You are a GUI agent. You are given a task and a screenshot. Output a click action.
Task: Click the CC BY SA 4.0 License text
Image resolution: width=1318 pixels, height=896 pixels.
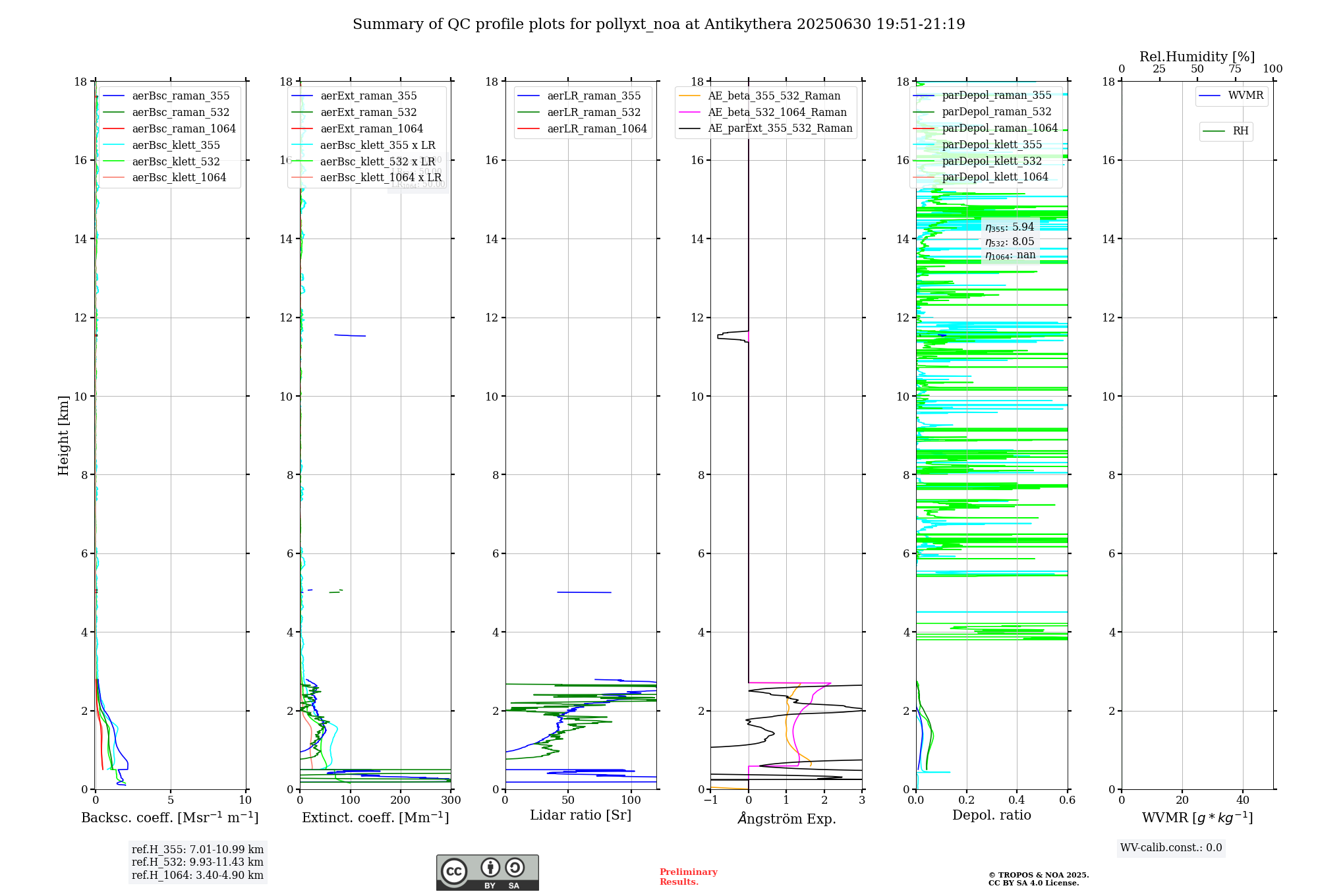coord(1033,883)
